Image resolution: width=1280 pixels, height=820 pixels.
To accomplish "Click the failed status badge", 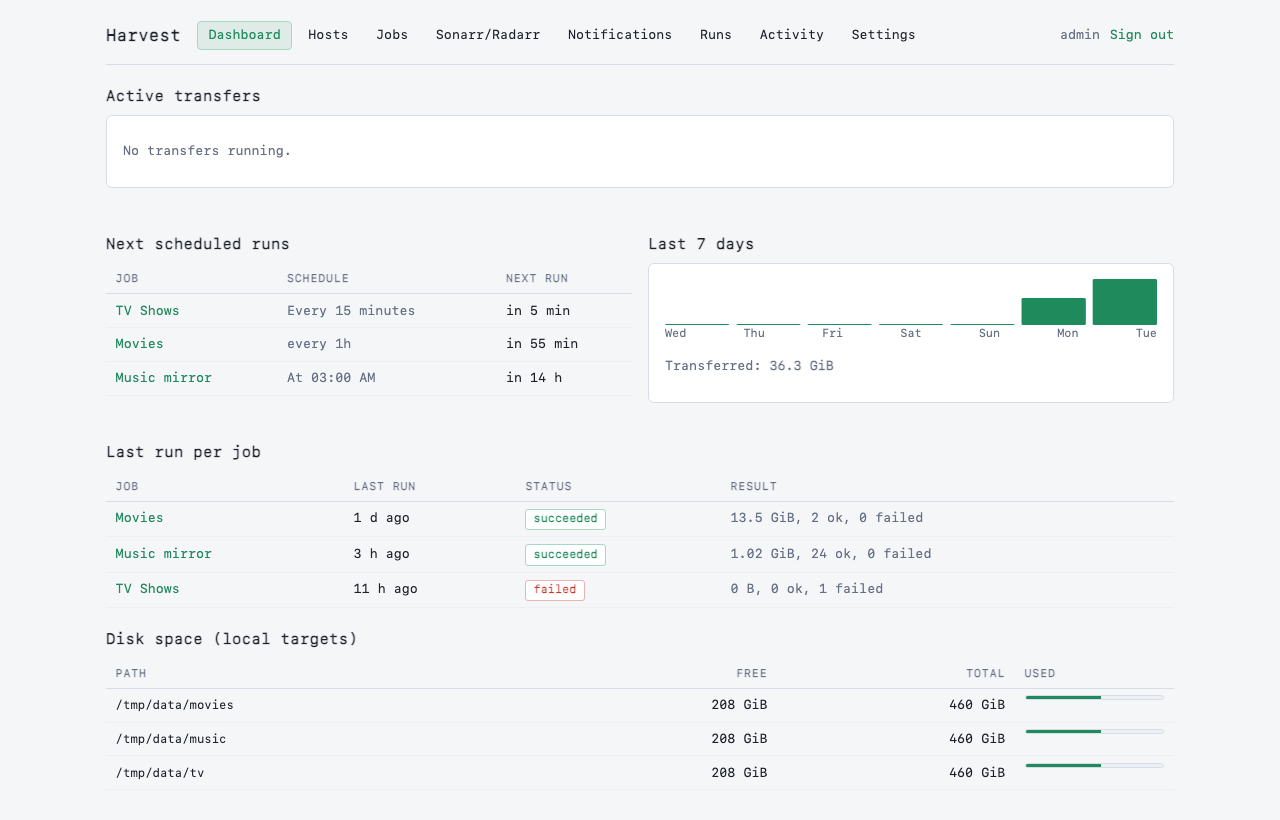I will (555, 590).
